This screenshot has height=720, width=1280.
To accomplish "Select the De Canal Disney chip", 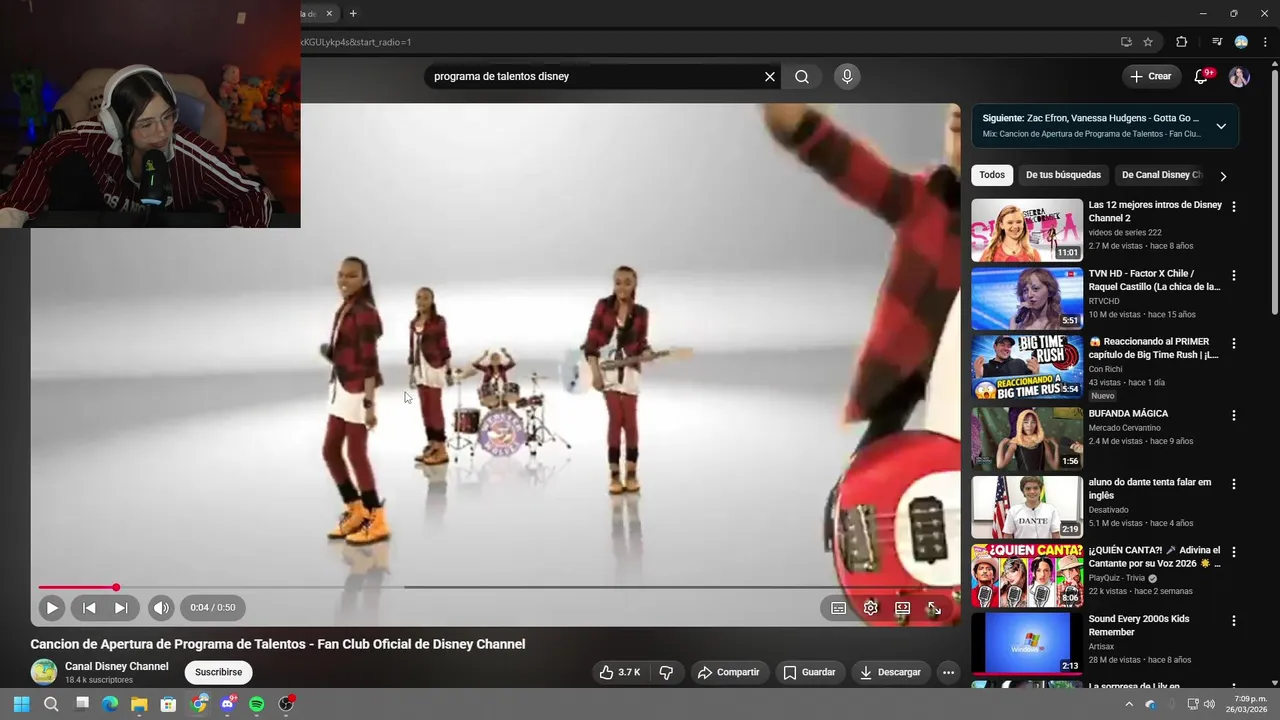I will (1159, 175).
